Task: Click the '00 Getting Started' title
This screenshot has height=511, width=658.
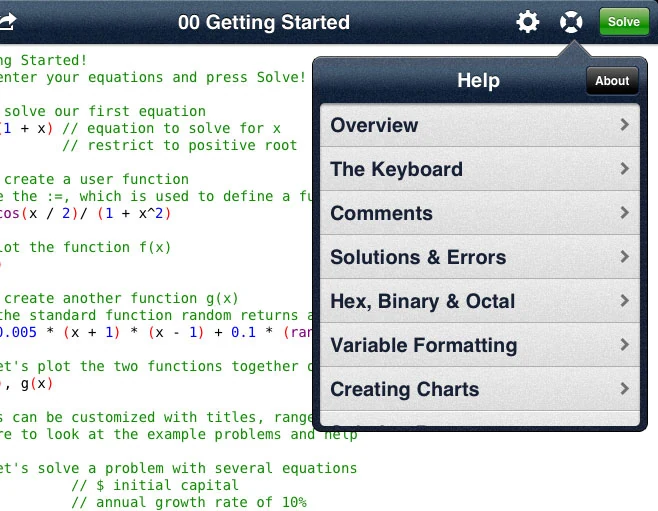Action: [264, 22]
